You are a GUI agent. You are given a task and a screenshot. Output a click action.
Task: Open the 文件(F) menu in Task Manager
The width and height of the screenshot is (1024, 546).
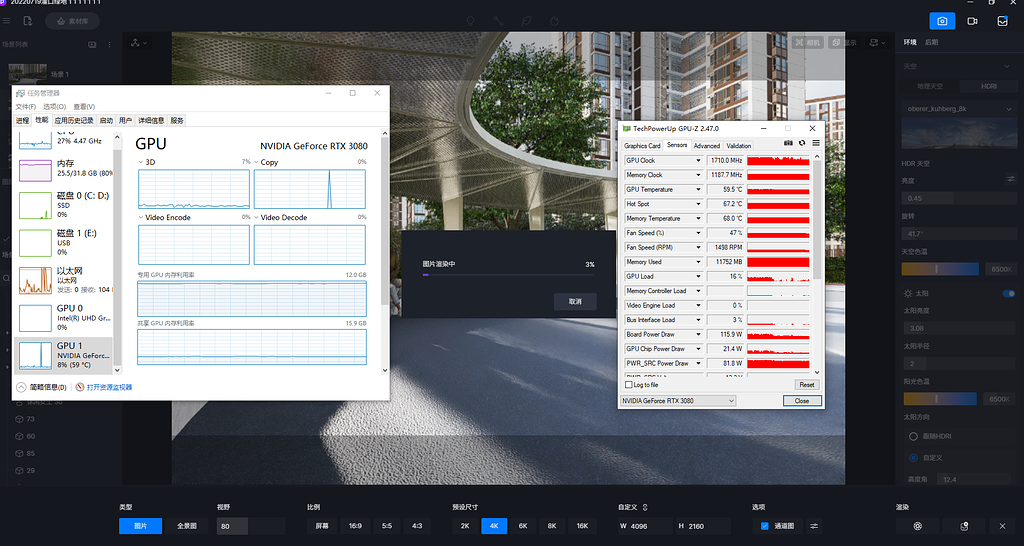25,106
